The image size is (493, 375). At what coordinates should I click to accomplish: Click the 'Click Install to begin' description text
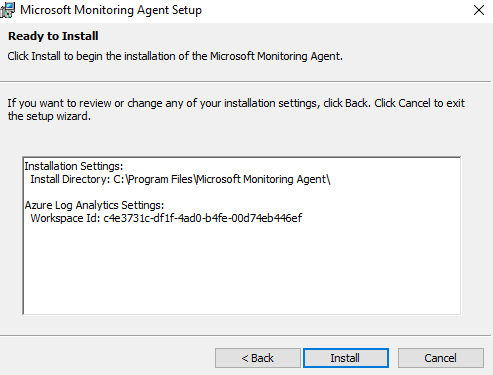pyautogui.click(x=175, y=56)
